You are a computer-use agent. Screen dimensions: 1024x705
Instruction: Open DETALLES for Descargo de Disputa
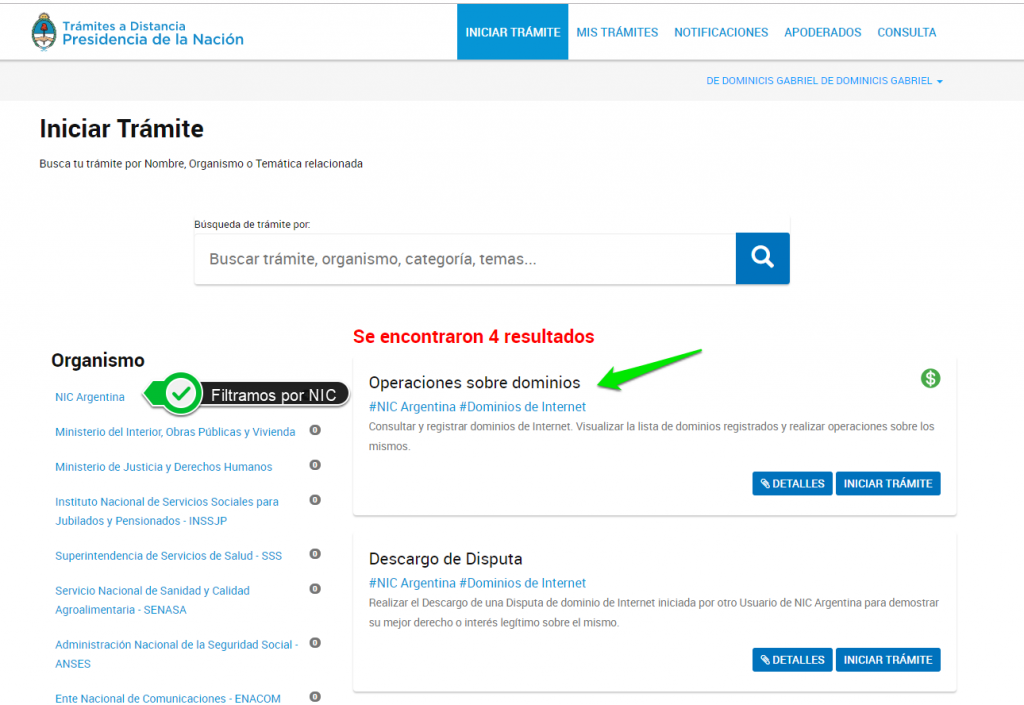(x=792, y=660)
